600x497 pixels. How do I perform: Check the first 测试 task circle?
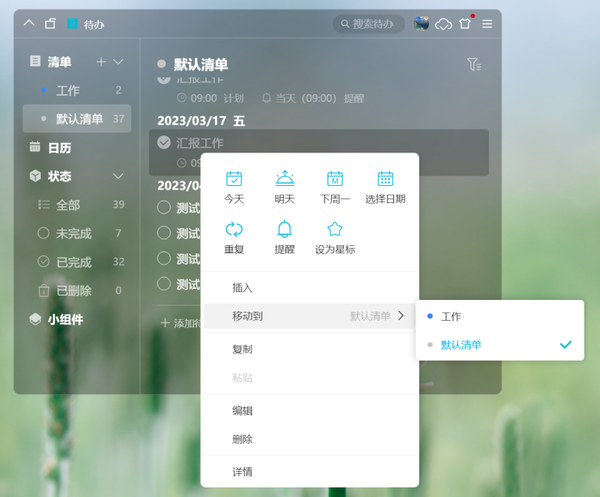(164, 208)
